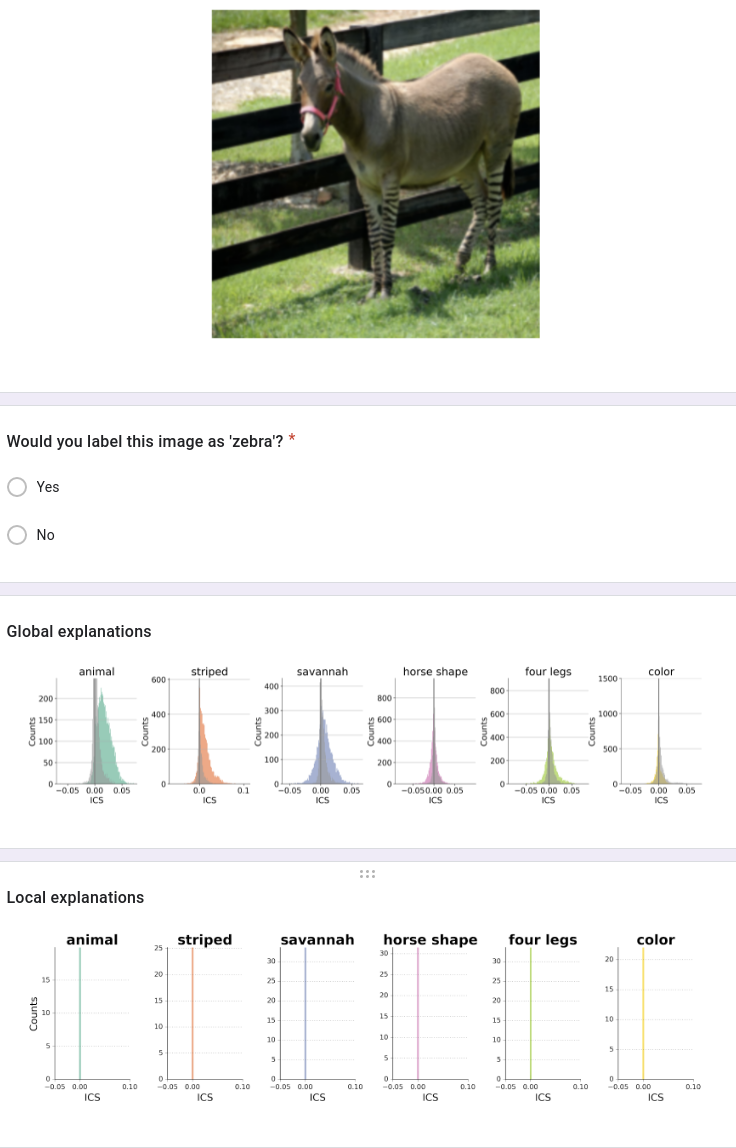Click the red required asterisk

pyautogui.click(x=292, y=439)
